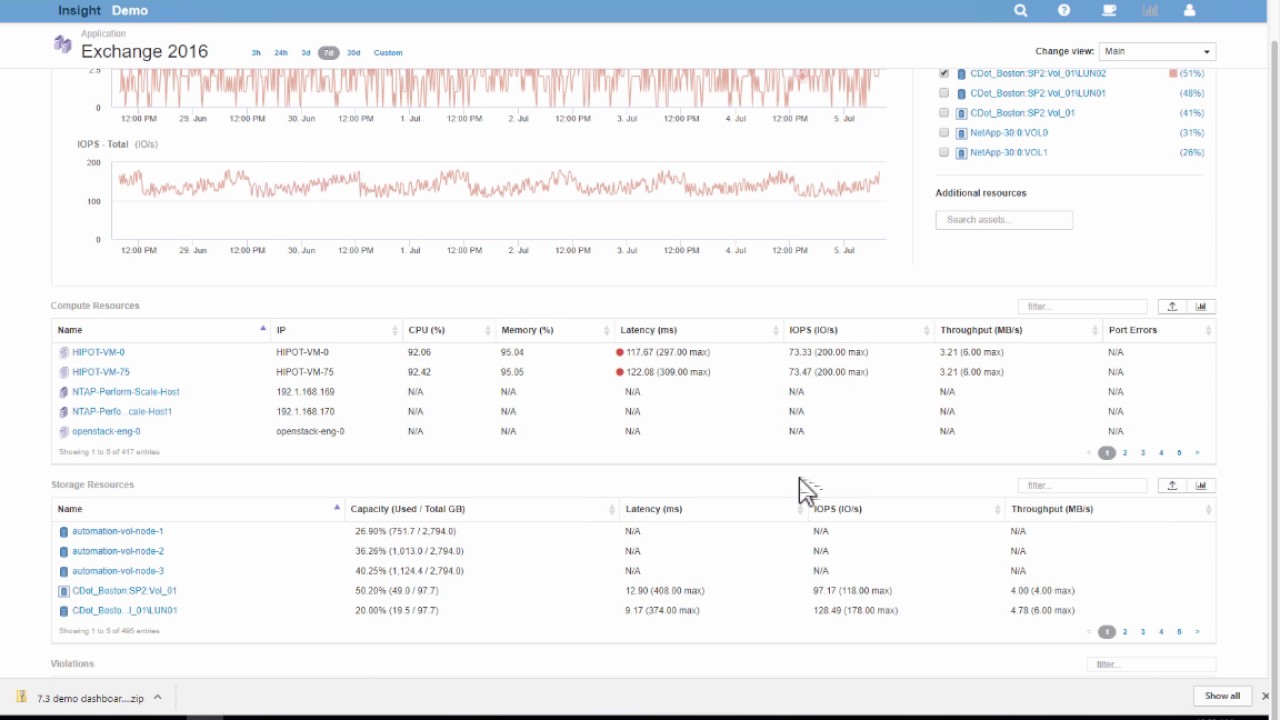Go to page 2 of Compute Resources

[x=1125, y=453]
